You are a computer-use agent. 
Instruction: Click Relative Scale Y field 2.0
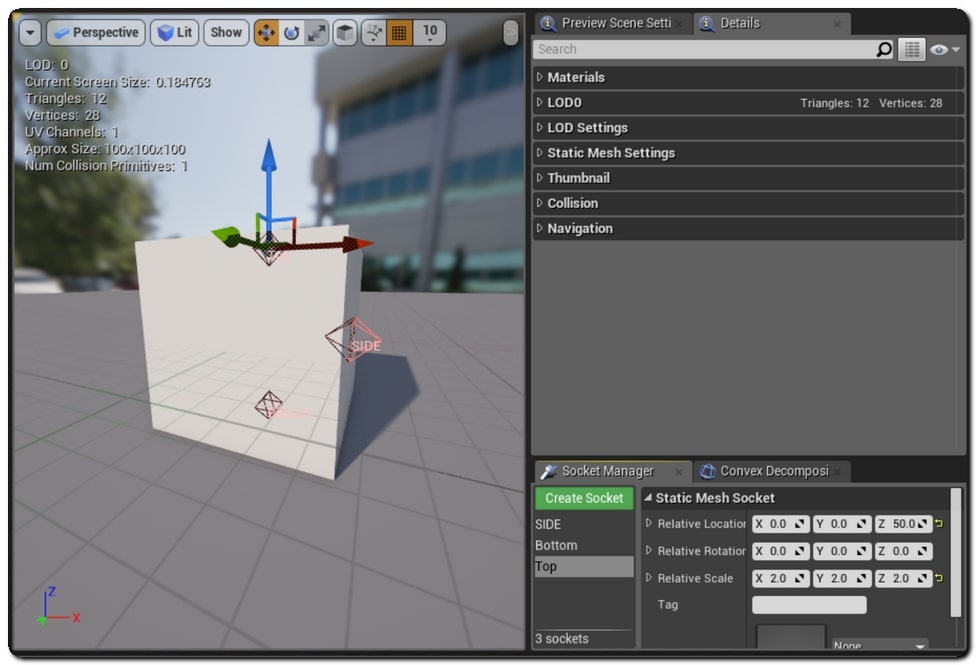tap(842, 578)
